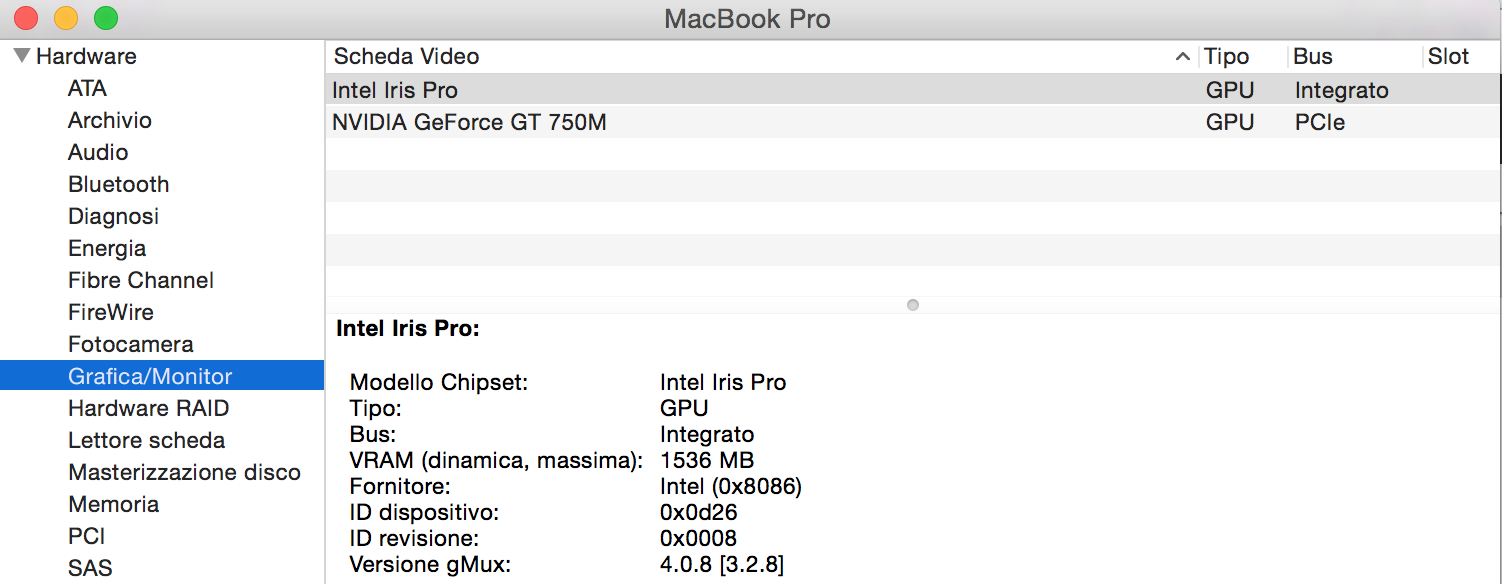Click the 4.0.8 [3.2.8] gMux version
The height and width of the screenshot is (584, 1502).
pos(722,564)
